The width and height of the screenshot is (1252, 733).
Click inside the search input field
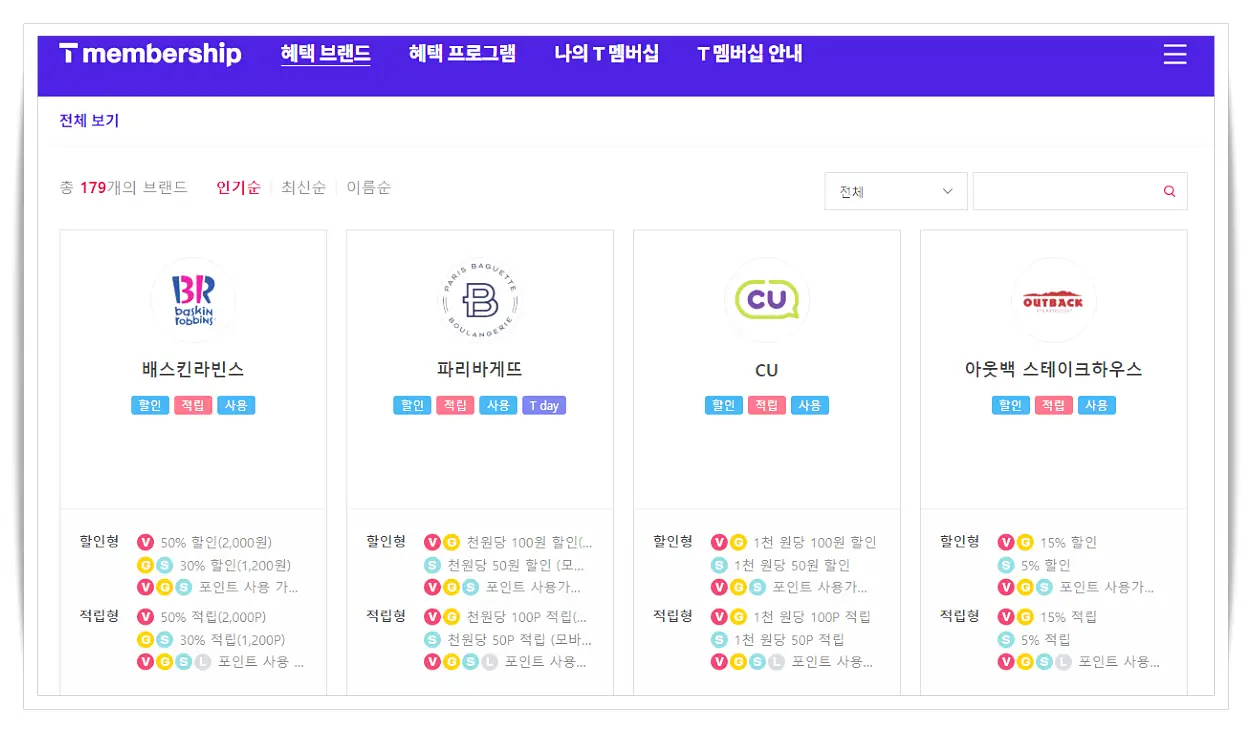pyautogui.click(x=1070, y=191)
